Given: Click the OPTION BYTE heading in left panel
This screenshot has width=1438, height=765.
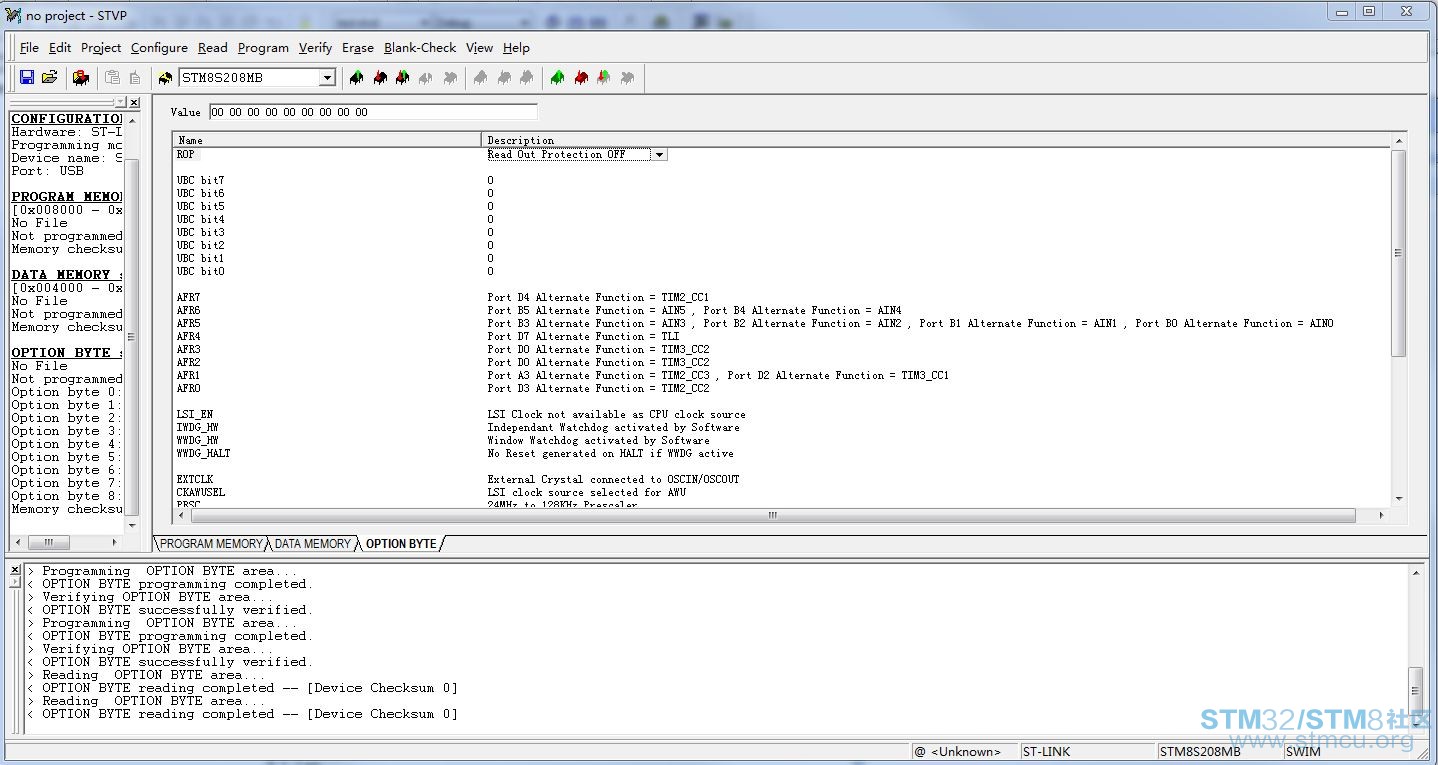Looking at the screenshot, I should [66, 353].
